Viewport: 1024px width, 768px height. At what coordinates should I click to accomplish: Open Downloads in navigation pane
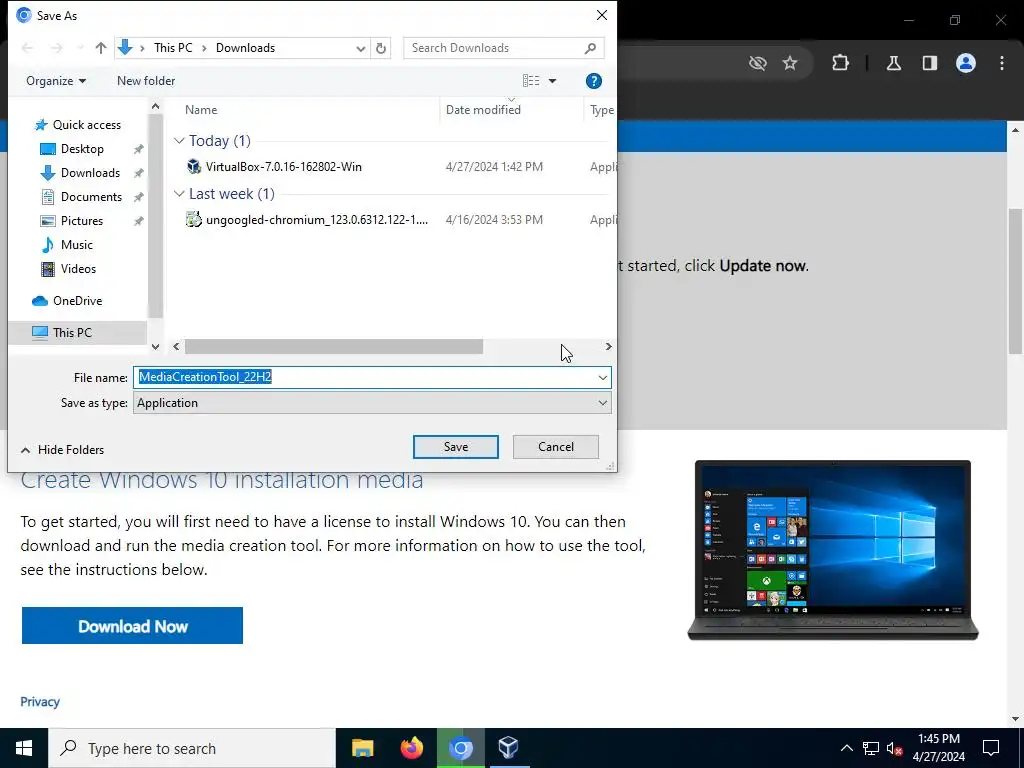coord(90,173)
